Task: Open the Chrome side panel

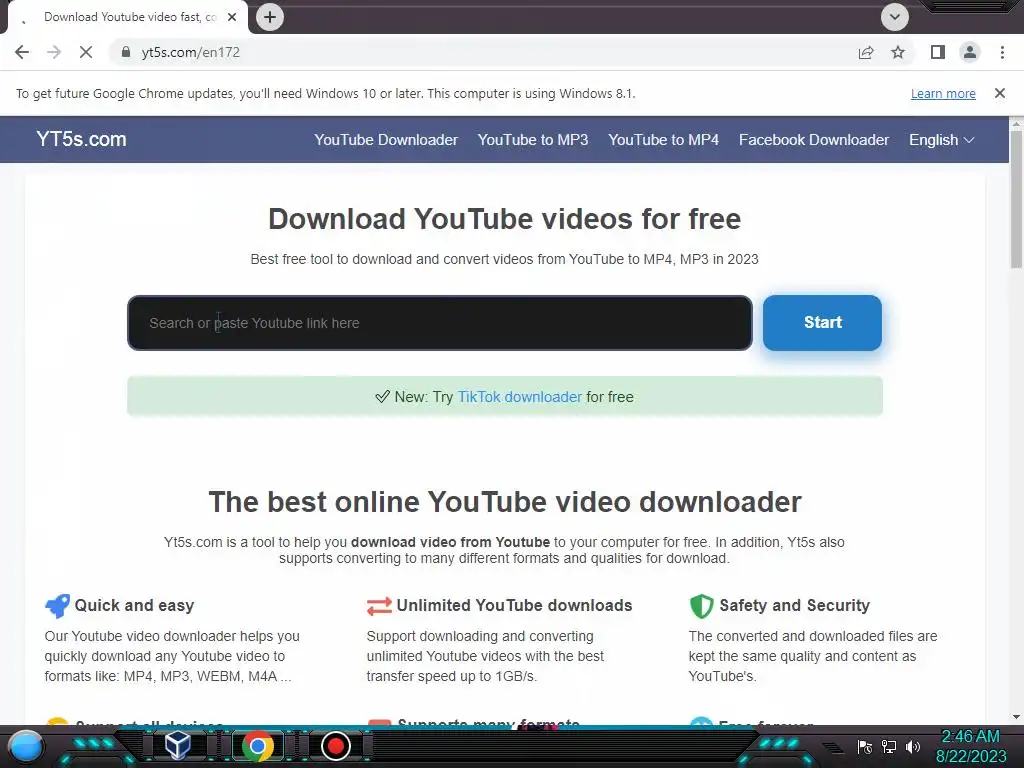Action: [938, 52]
